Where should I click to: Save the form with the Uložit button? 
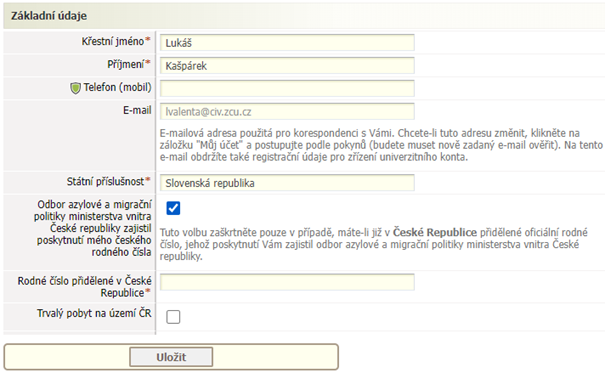click(x=171, y=357)
